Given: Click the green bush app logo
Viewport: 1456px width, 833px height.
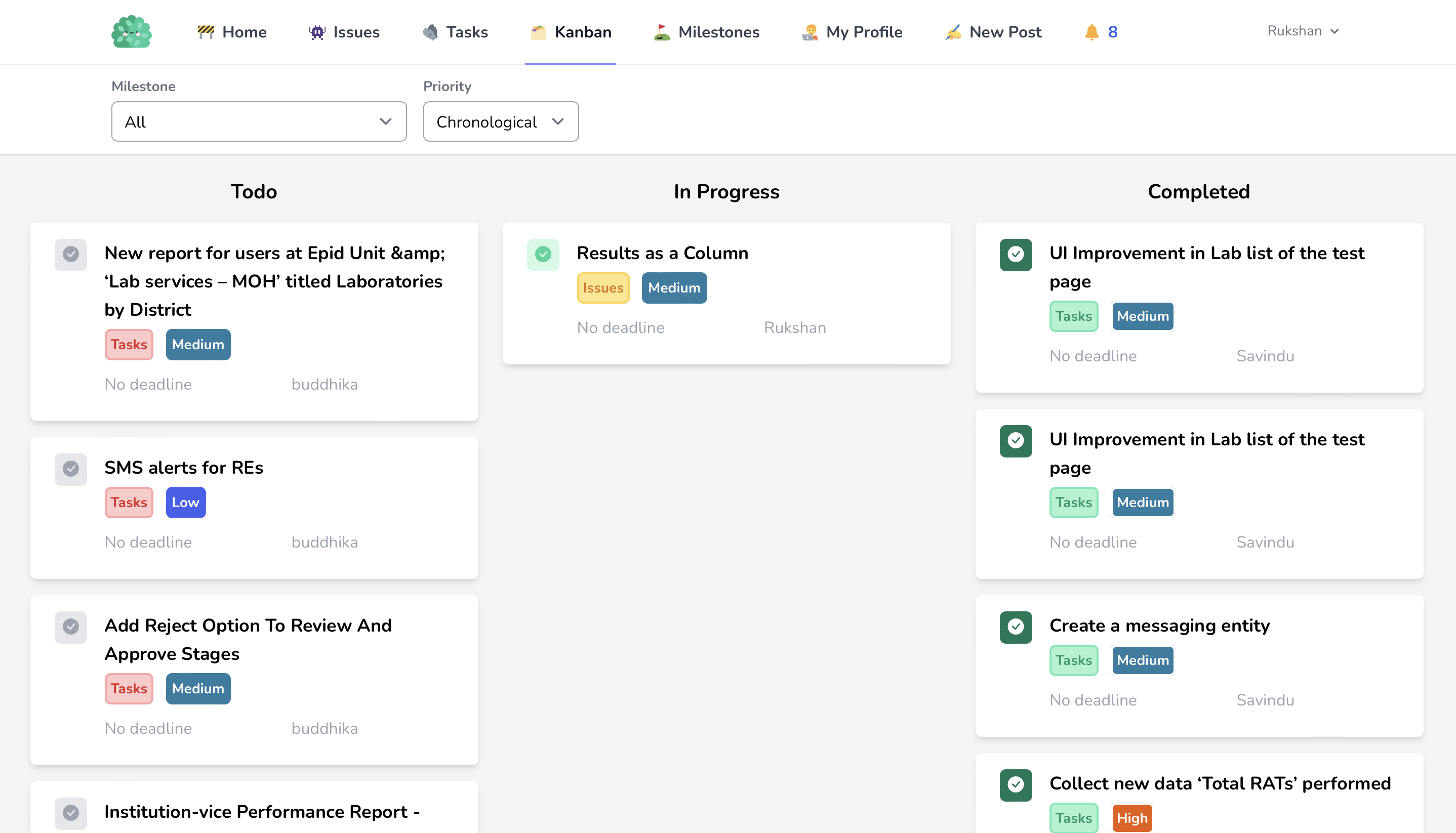Looking at the screenshot, I should coord(131,31).
